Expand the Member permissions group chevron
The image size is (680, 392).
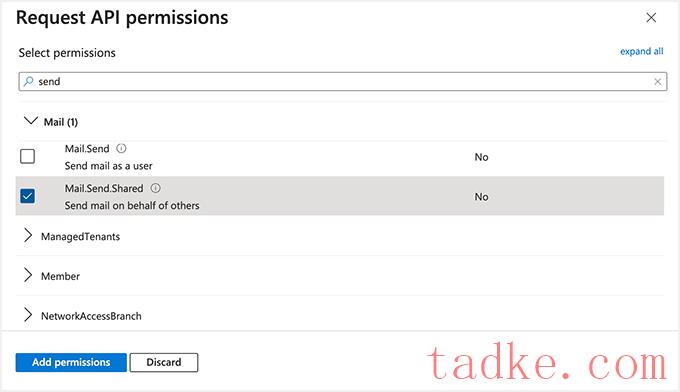point(28,275)
